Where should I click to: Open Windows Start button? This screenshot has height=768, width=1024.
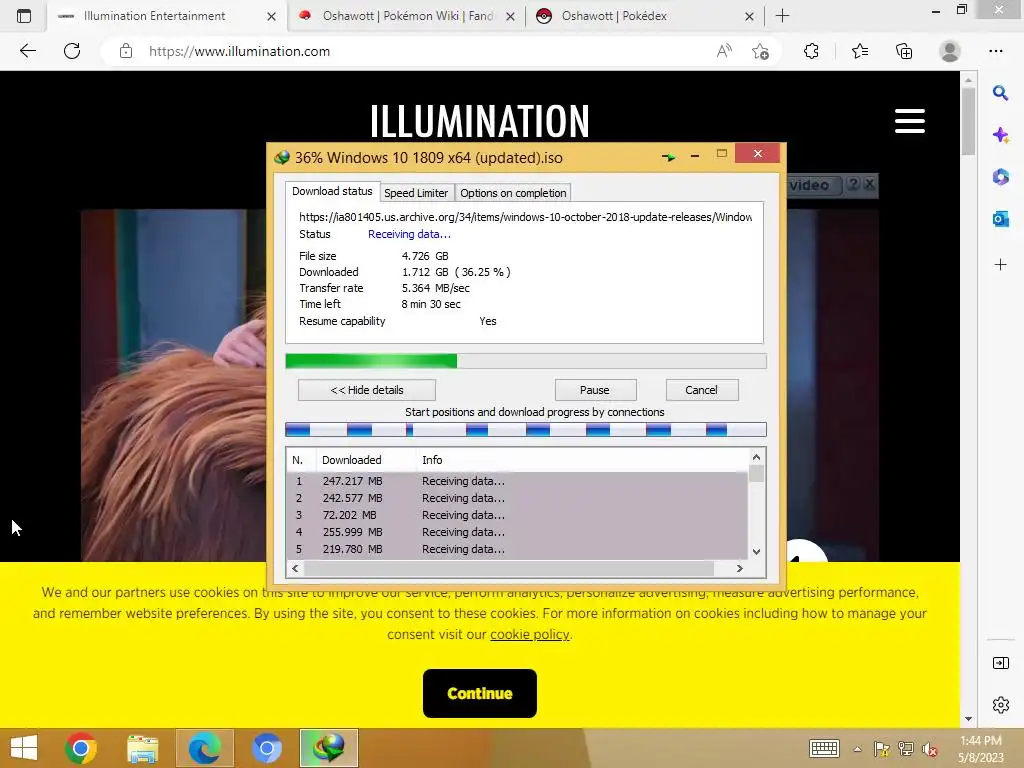(x=24, y=748)
